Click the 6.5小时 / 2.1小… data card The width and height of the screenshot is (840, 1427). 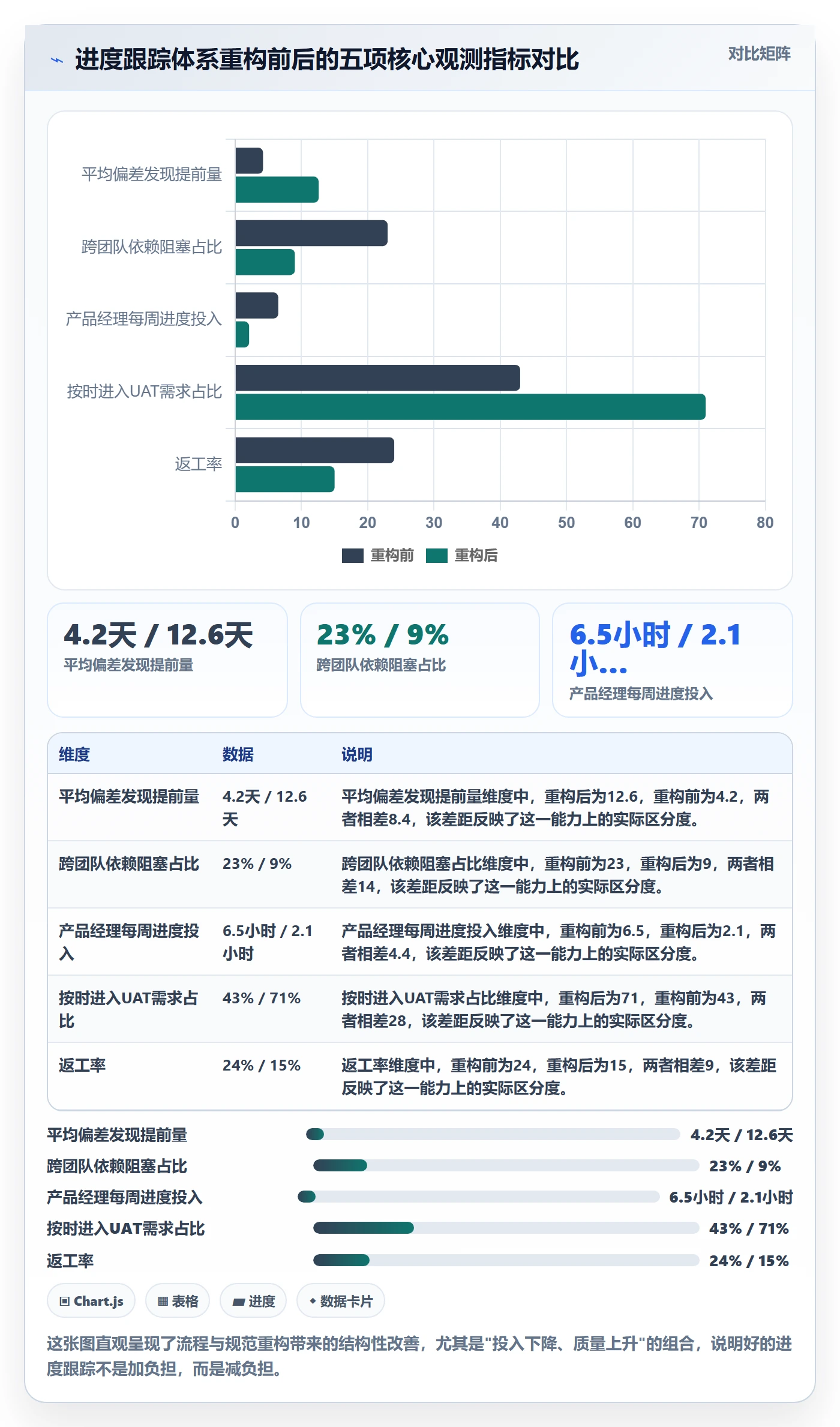tap(673, 660)
